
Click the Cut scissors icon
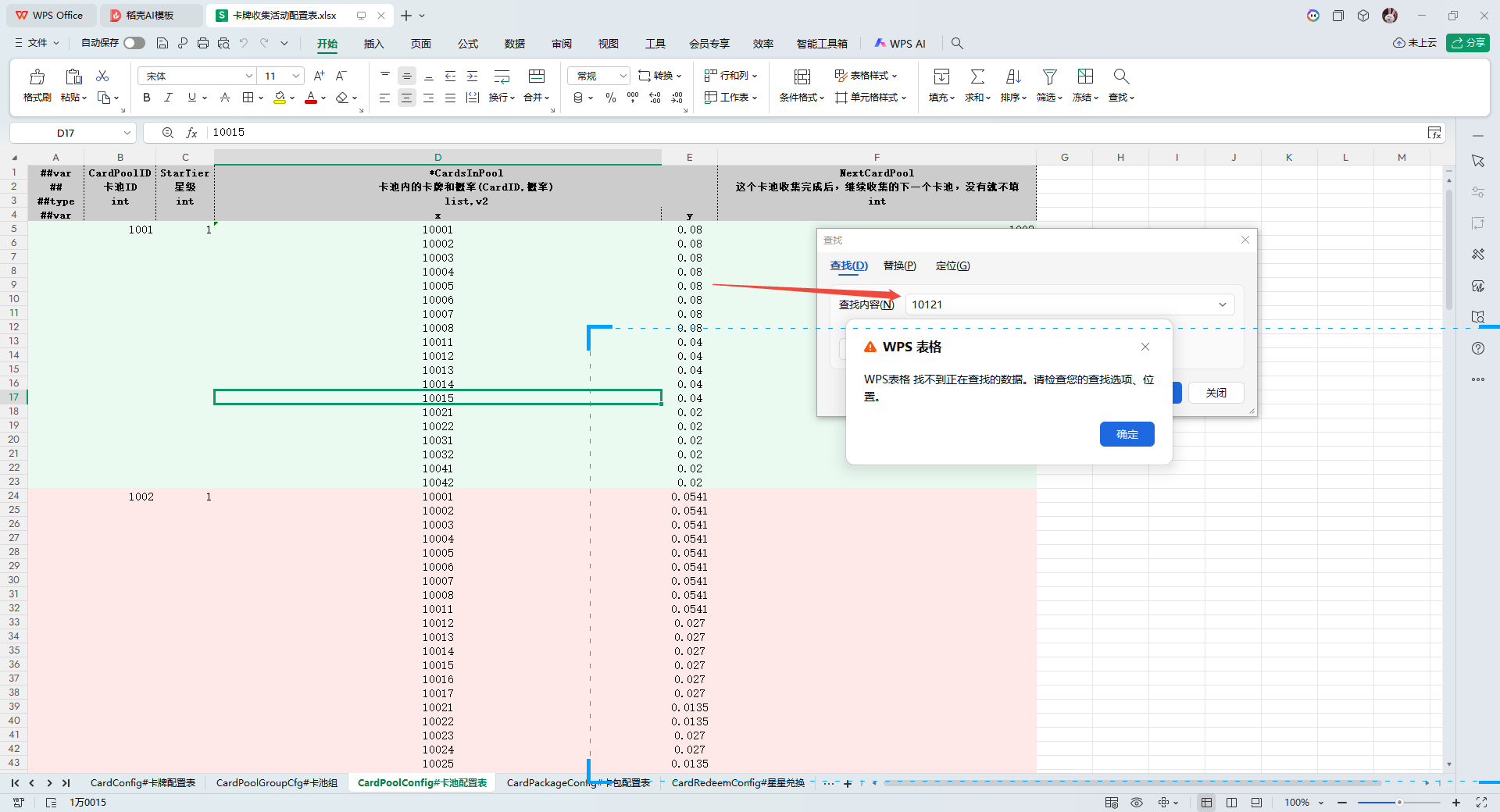click(102, 76)
